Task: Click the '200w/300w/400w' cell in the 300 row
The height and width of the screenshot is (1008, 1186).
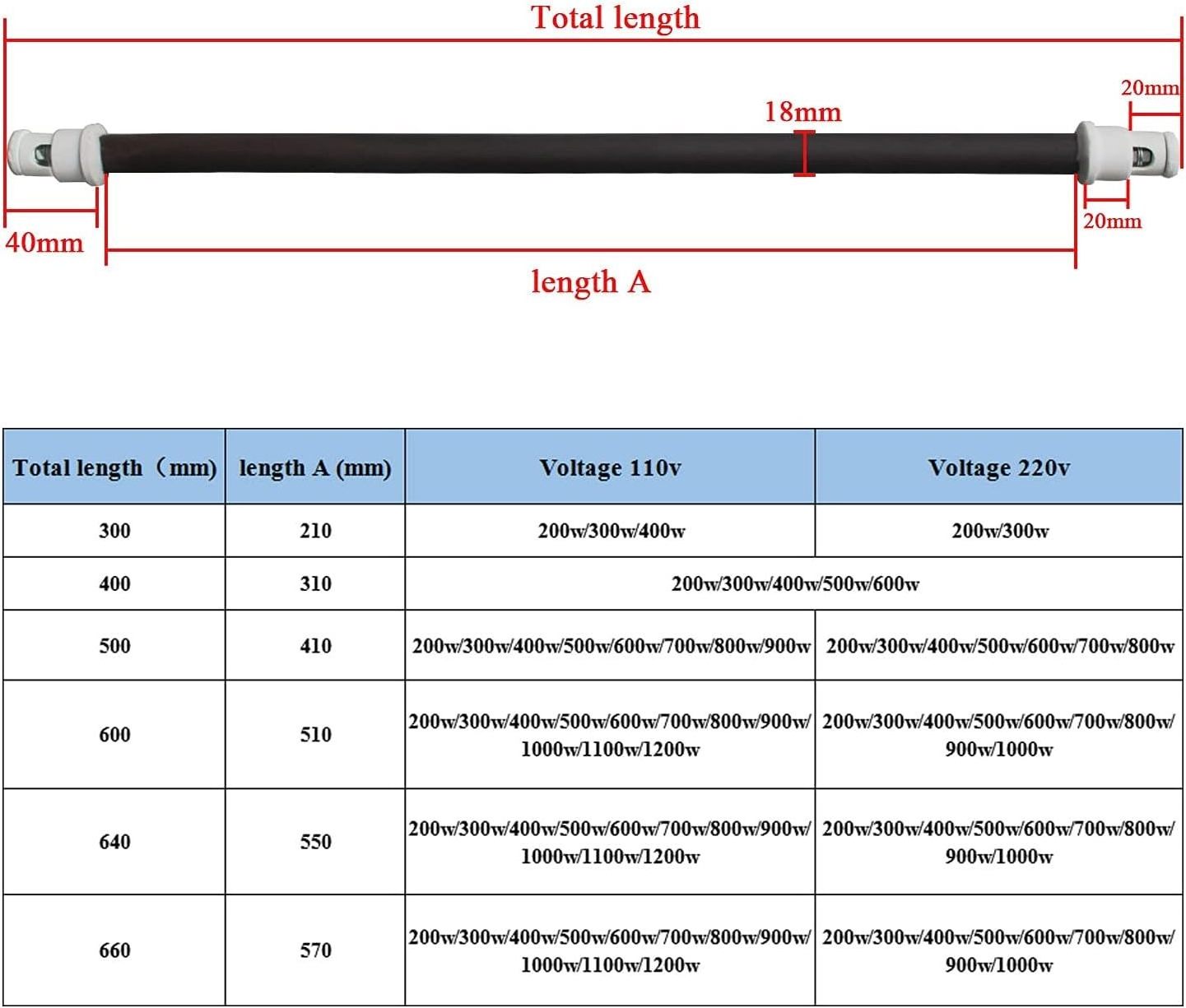Action: 610,531
